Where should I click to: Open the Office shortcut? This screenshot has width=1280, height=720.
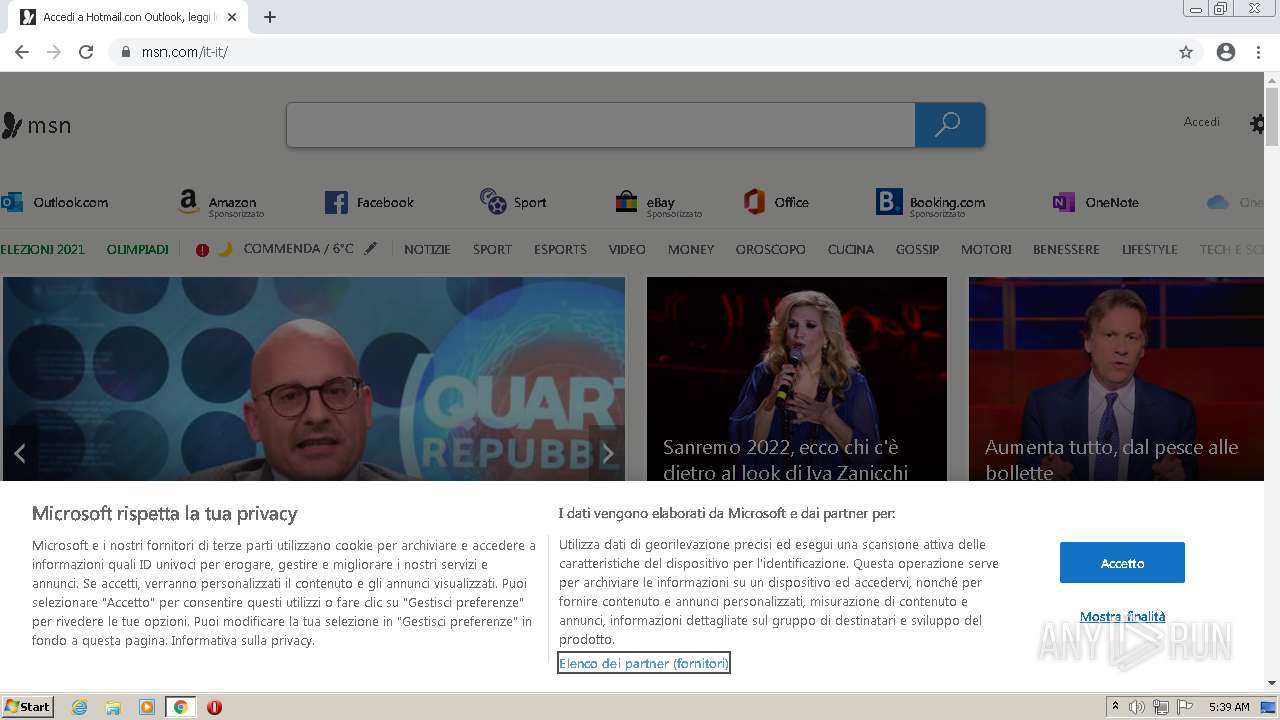point(776,202)
